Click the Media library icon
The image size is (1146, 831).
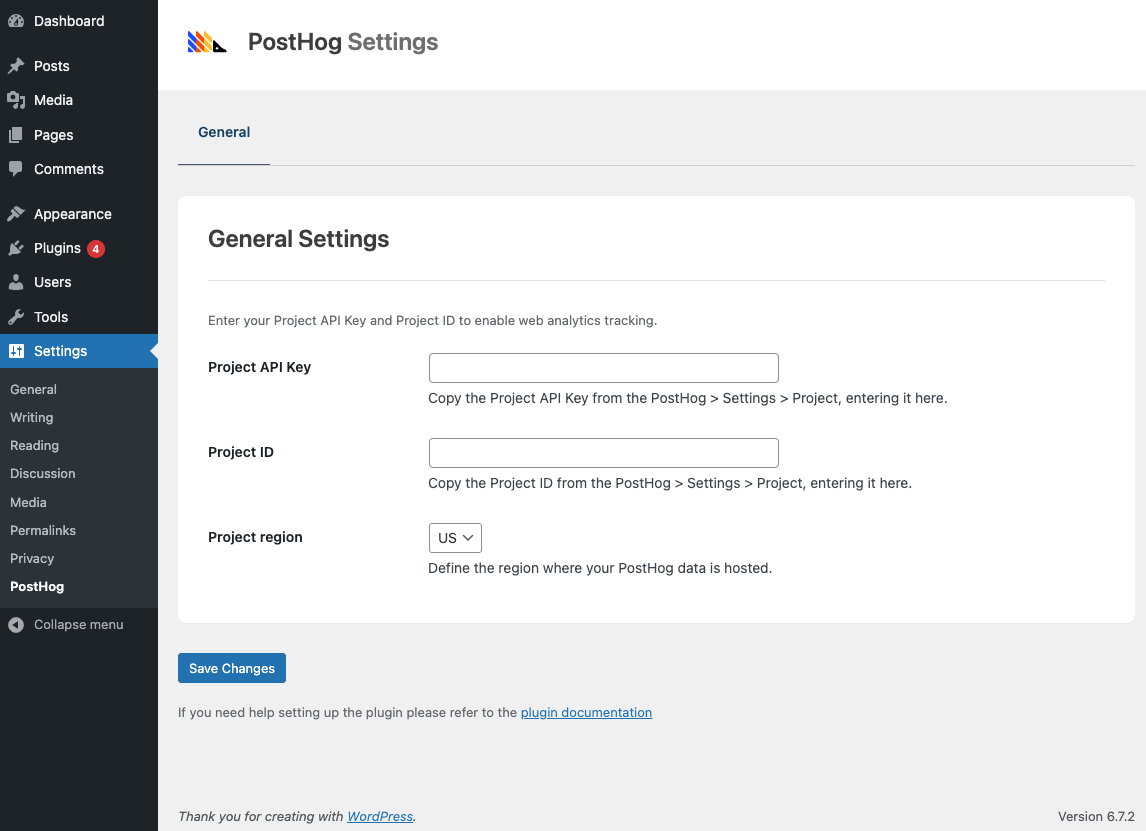point(16,100)
